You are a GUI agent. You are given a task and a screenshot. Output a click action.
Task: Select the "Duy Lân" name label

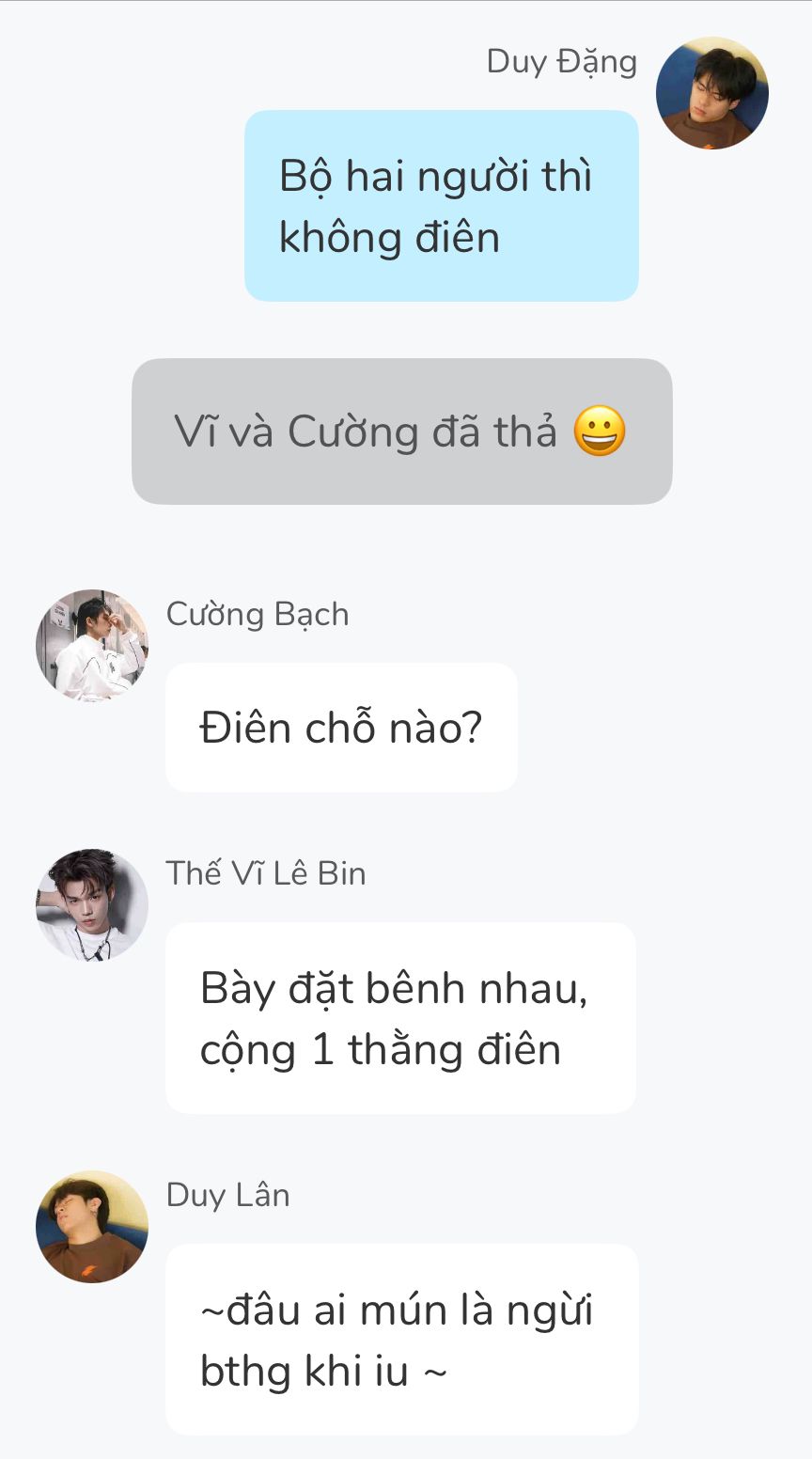pyautogui.click(x=228, y=1196)
